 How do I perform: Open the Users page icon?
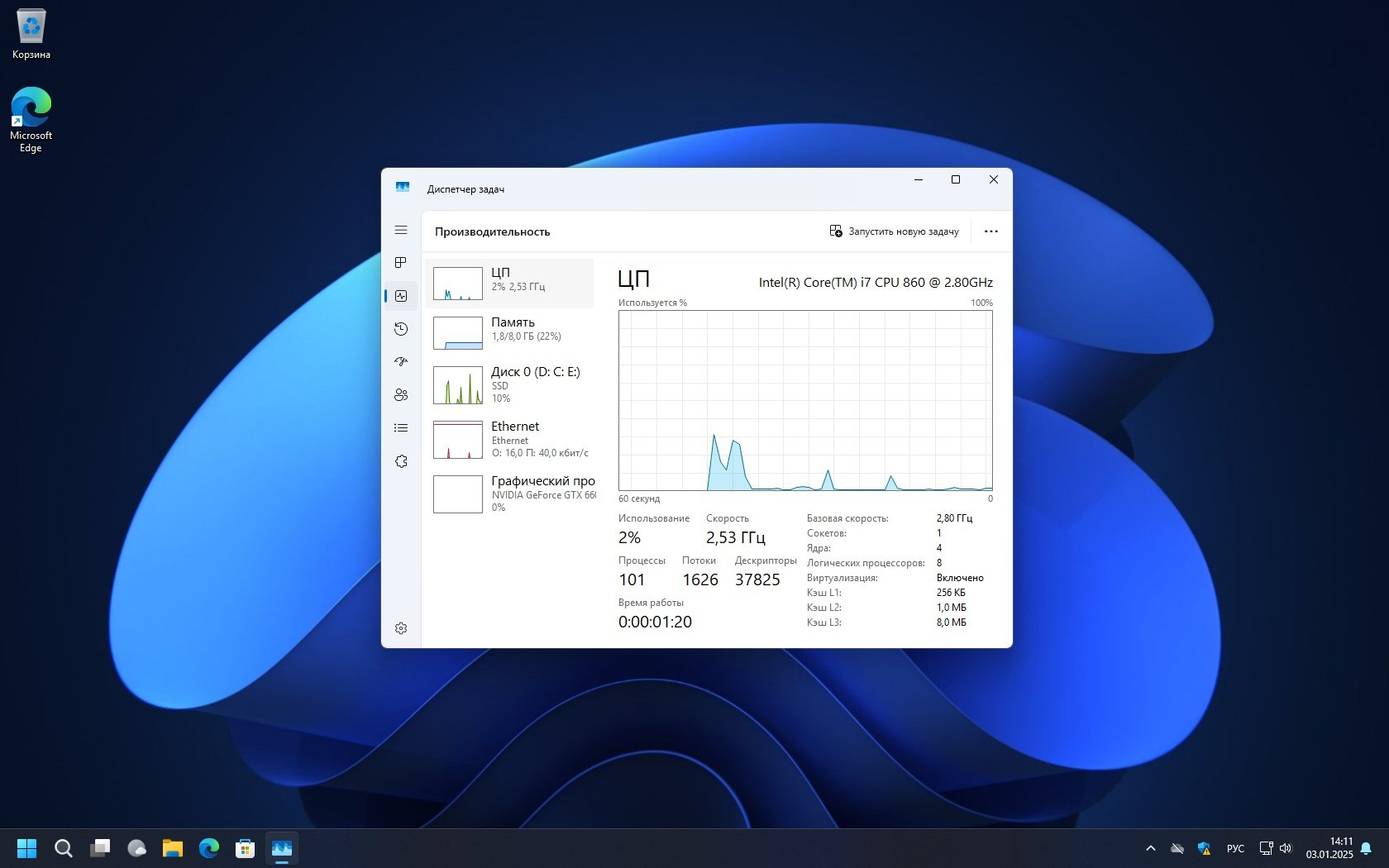click(x=401, y=395)
